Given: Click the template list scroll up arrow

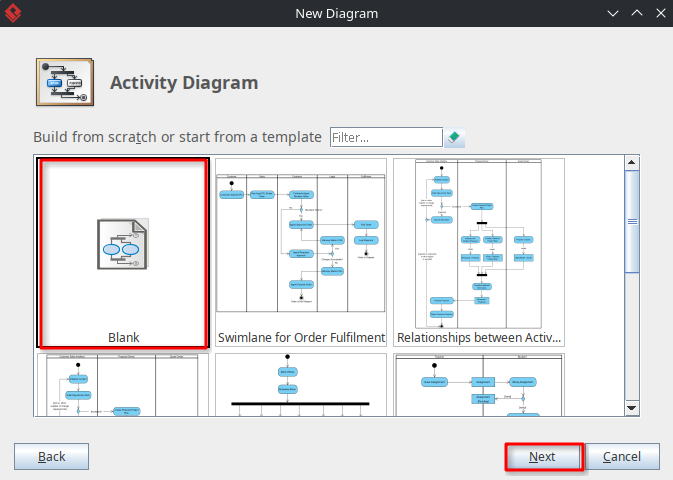Looking at the screenshot, I should (x=631, y=162).
